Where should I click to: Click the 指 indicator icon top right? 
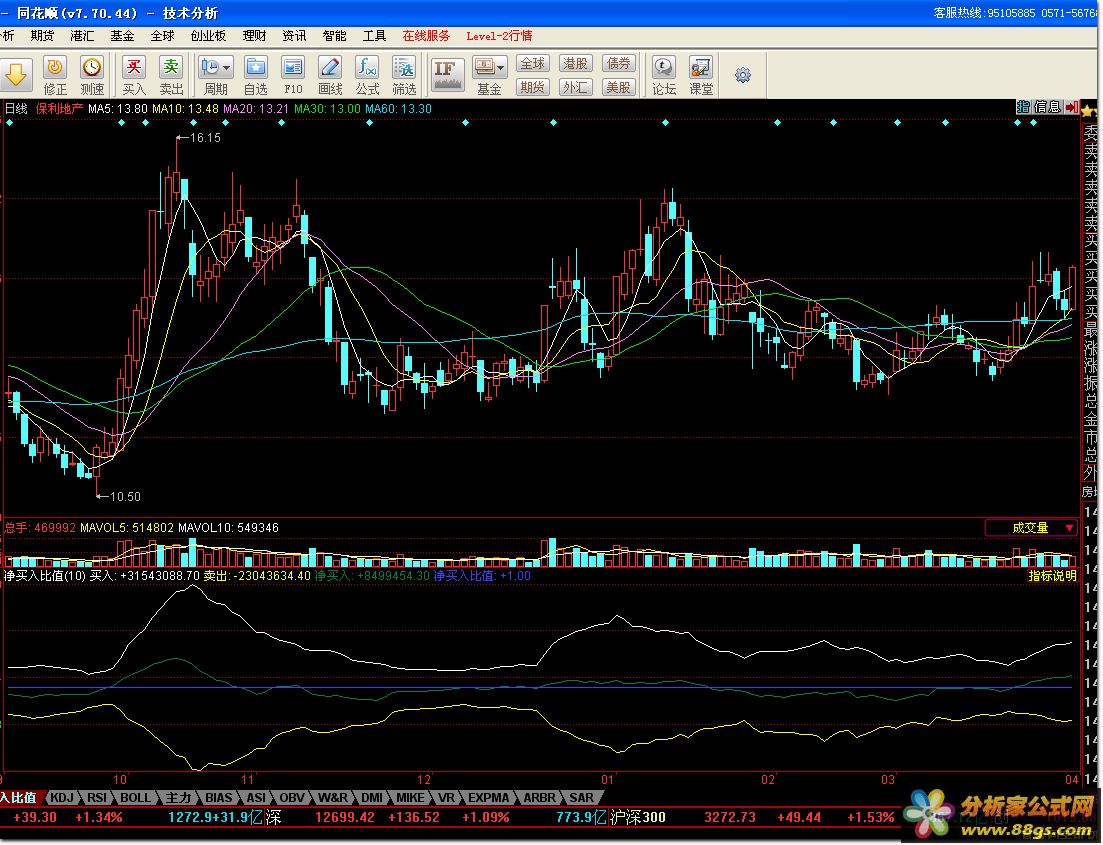coord(1023,107)
